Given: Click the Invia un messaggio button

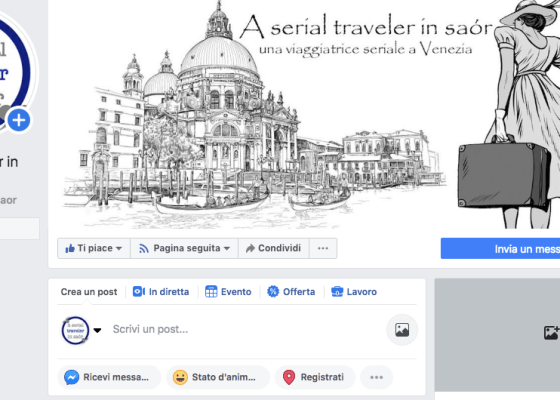Looking at the screenshot, I should point(500,249).
